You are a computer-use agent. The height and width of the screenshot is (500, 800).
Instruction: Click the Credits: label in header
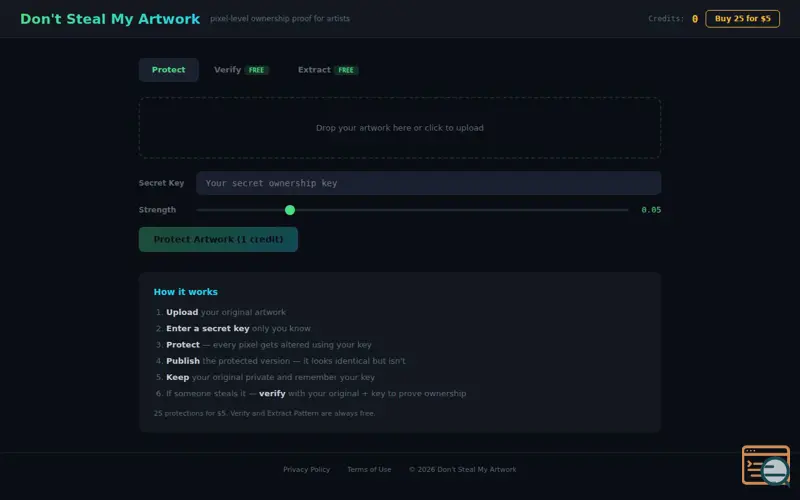[x=666, y=19]
